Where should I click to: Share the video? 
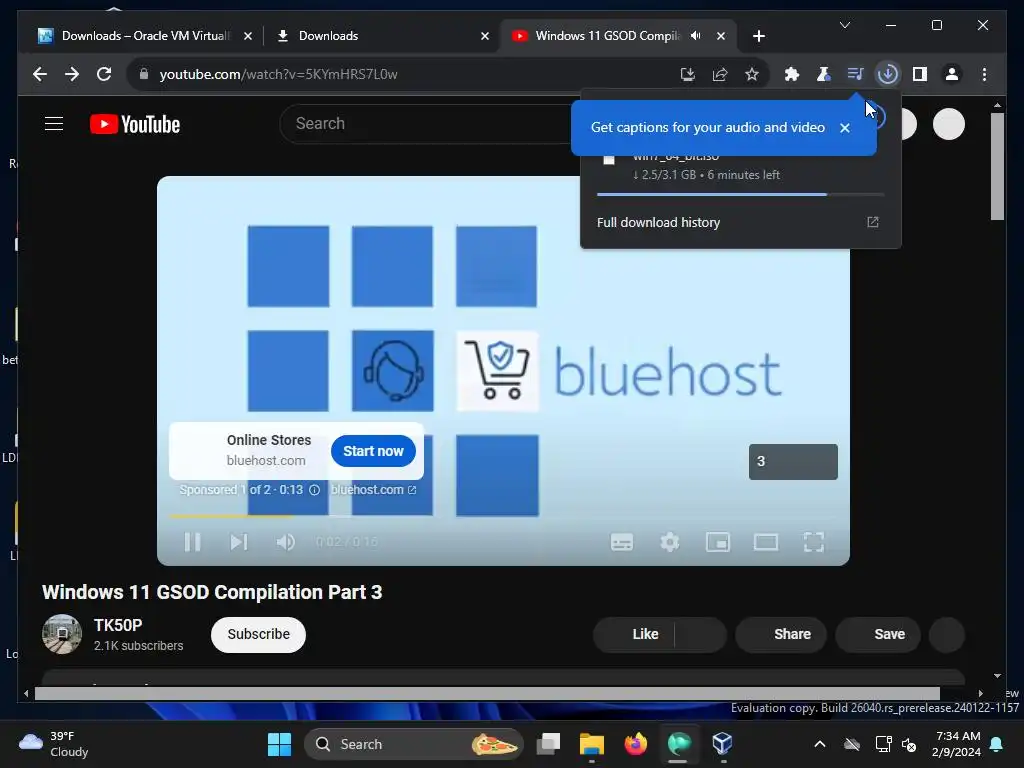(x=781, y=635)
